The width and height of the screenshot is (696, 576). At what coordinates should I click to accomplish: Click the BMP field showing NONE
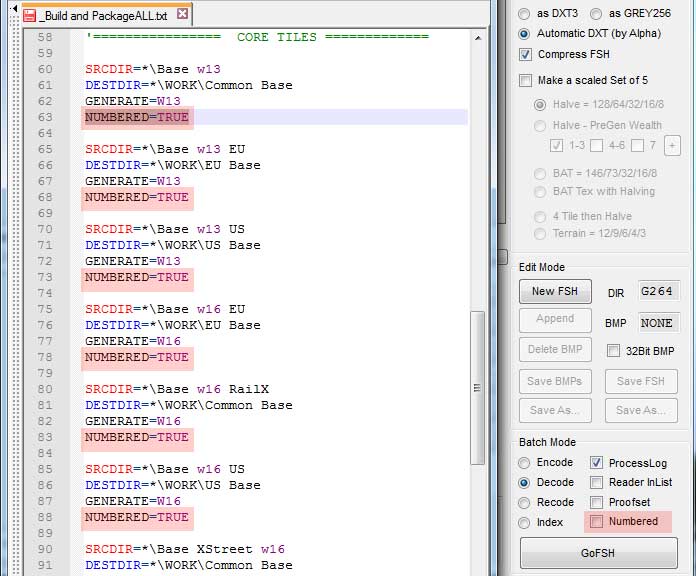coord(658,323)
